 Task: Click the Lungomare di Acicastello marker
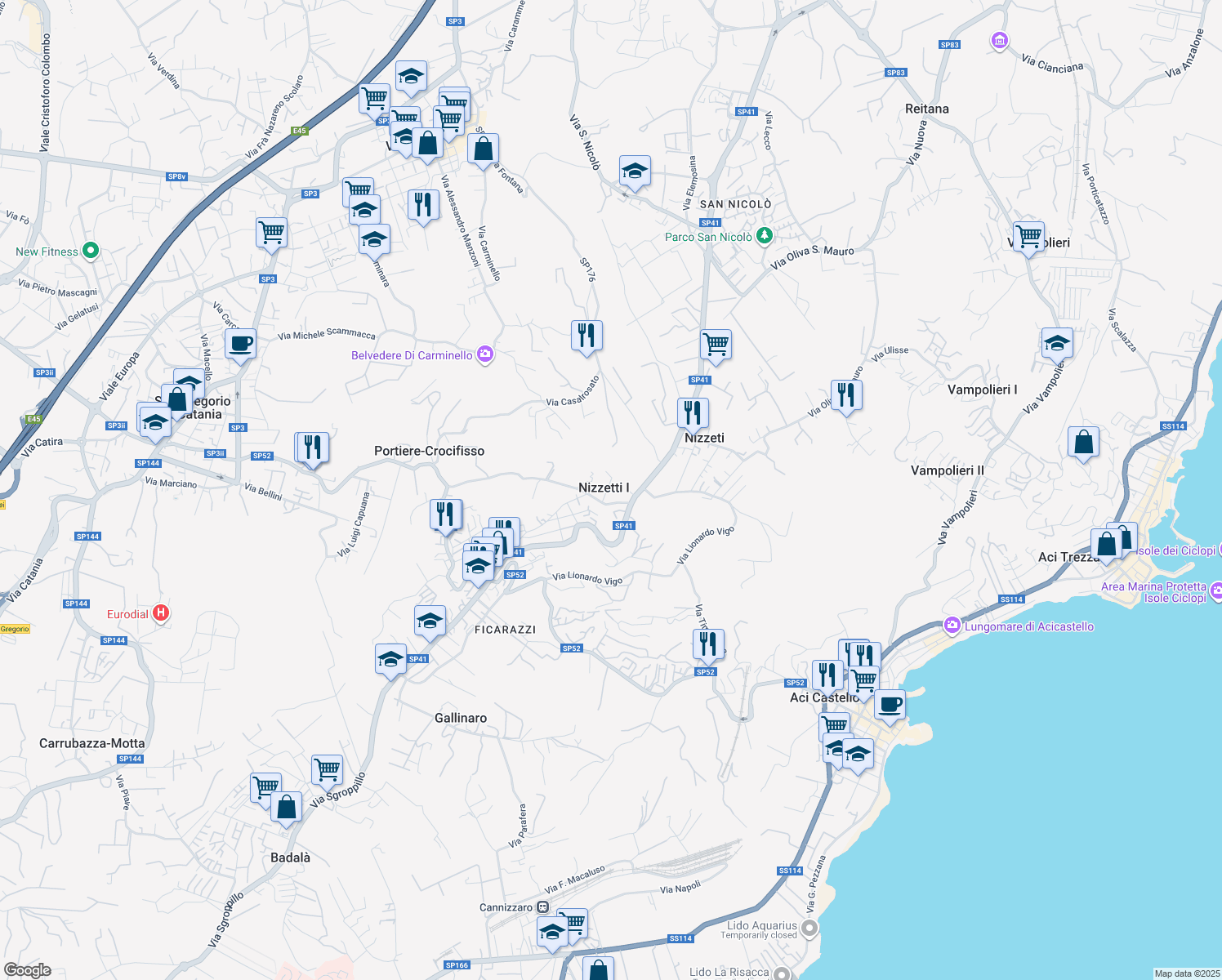[952, 625]
